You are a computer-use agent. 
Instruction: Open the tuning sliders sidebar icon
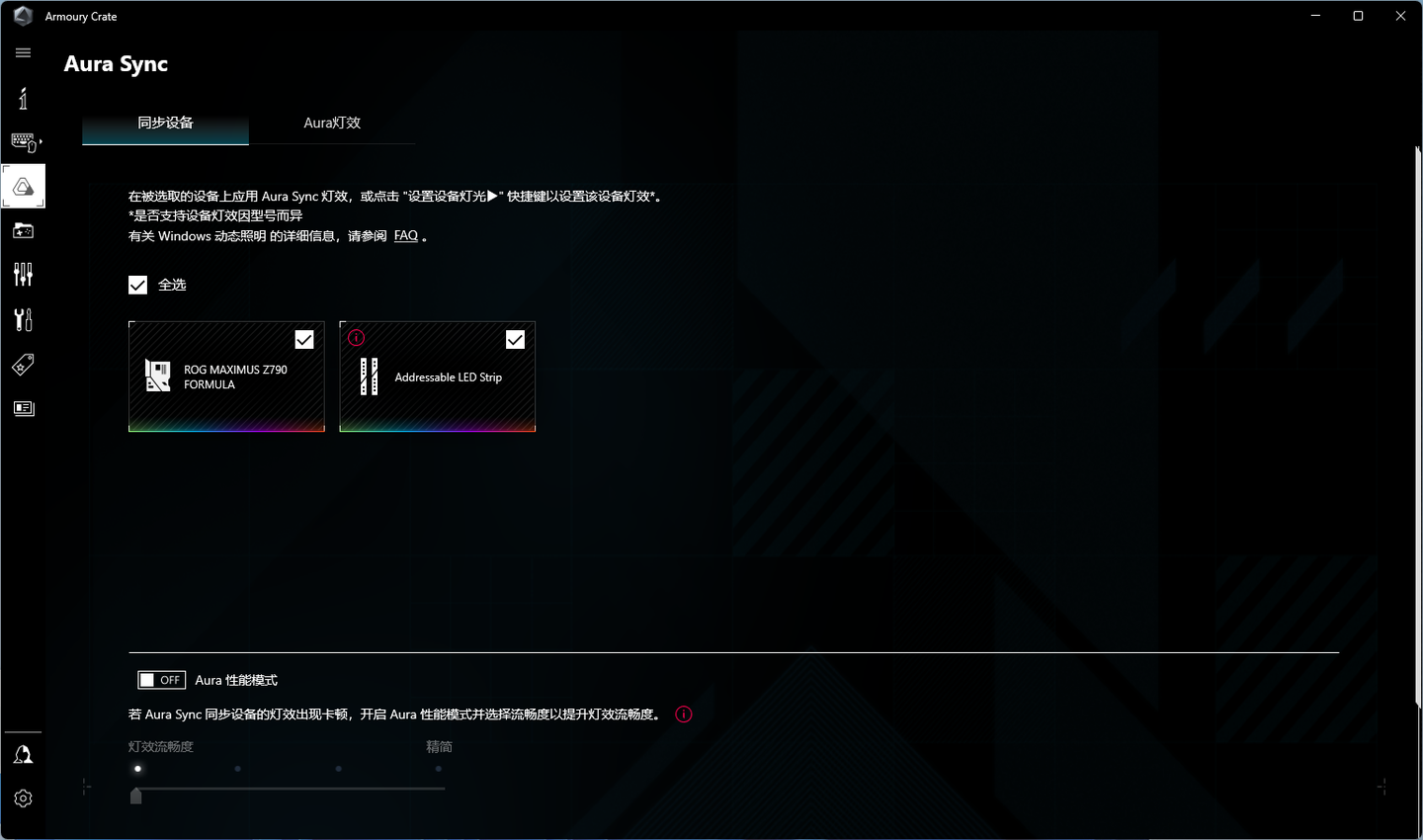tap(22, 274)
